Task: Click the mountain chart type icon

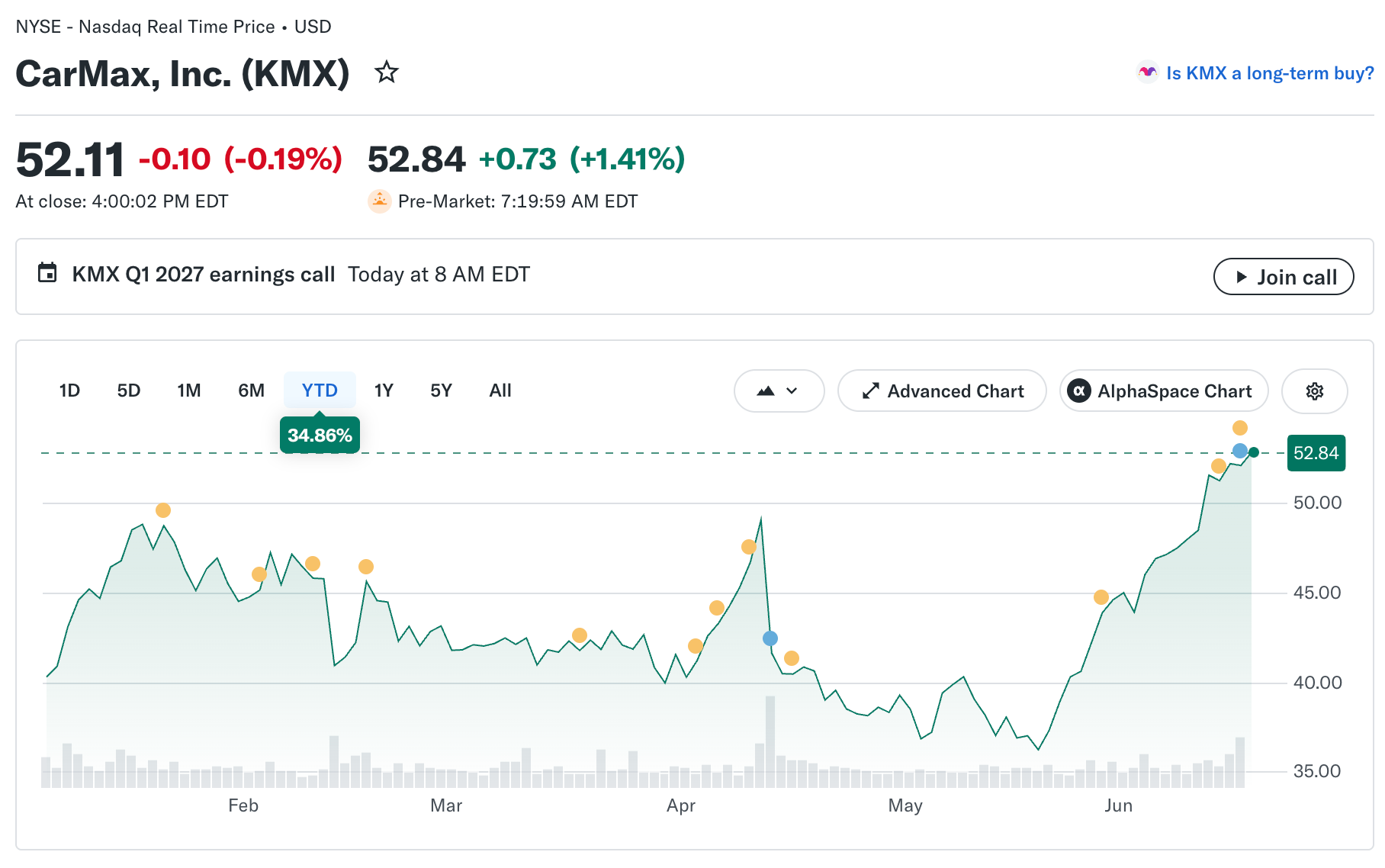Action: [x=766, y=391]
